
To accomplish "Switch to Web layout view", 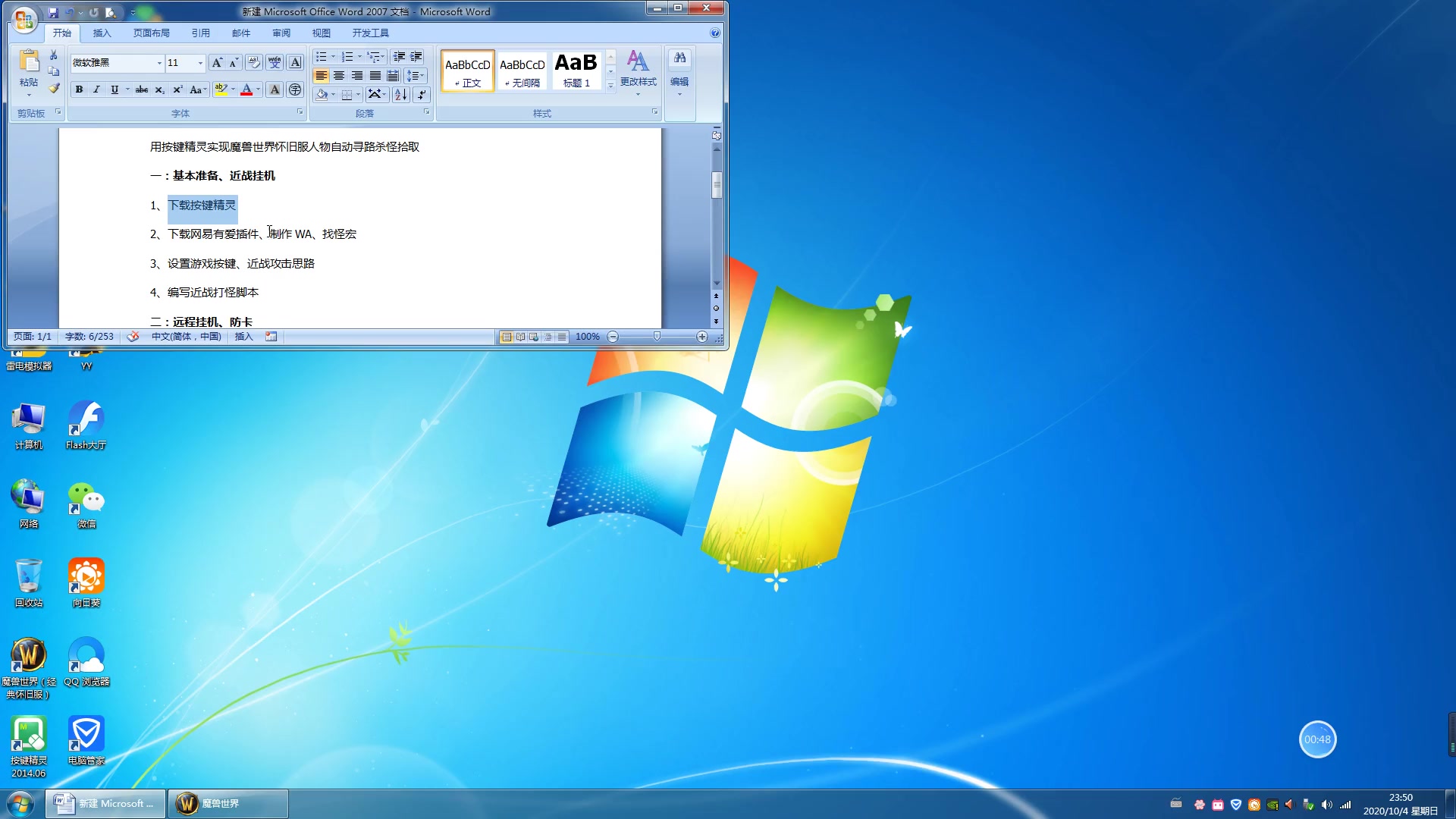I will click(534, 337).
